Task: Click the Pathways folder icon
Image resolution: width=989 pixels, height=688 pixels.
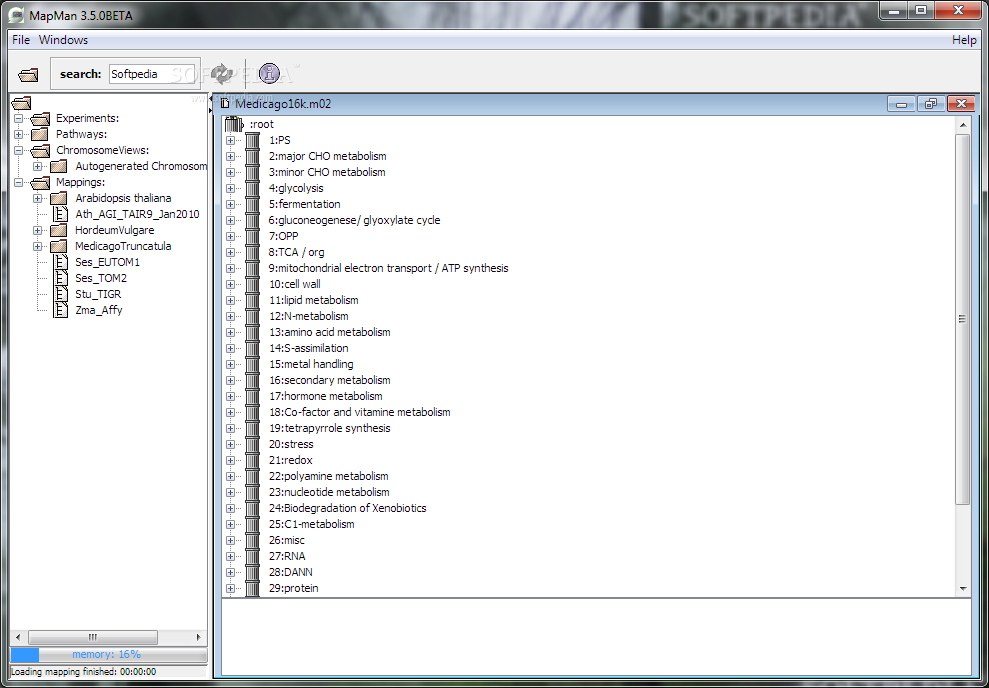Action: [x=40, y=134]
